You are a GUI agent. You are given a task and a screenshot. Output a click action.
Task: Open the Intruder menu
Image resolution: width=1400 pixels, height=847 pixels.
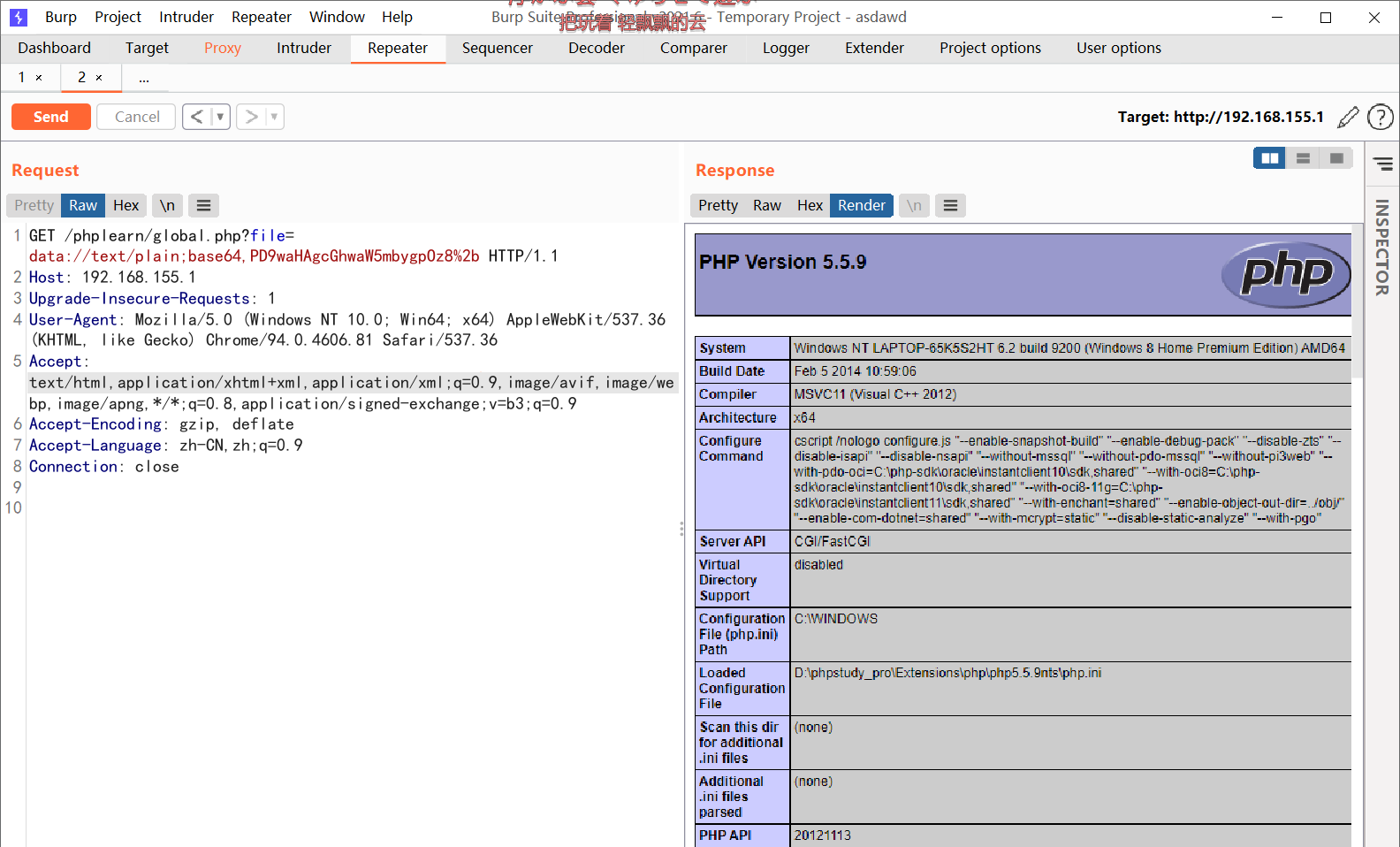click(186, 17)
